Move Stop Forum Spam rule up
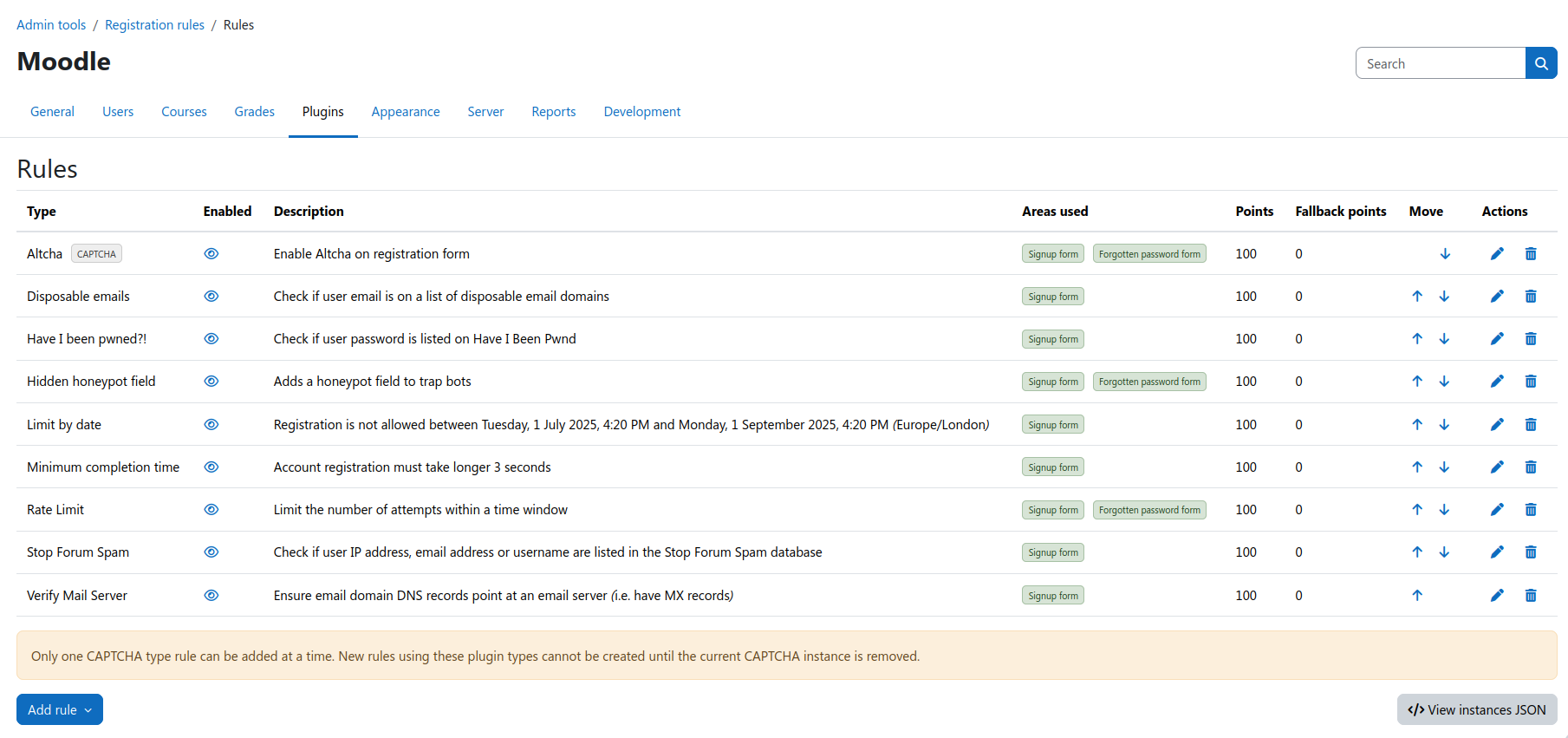 (x=1417, y=552)
